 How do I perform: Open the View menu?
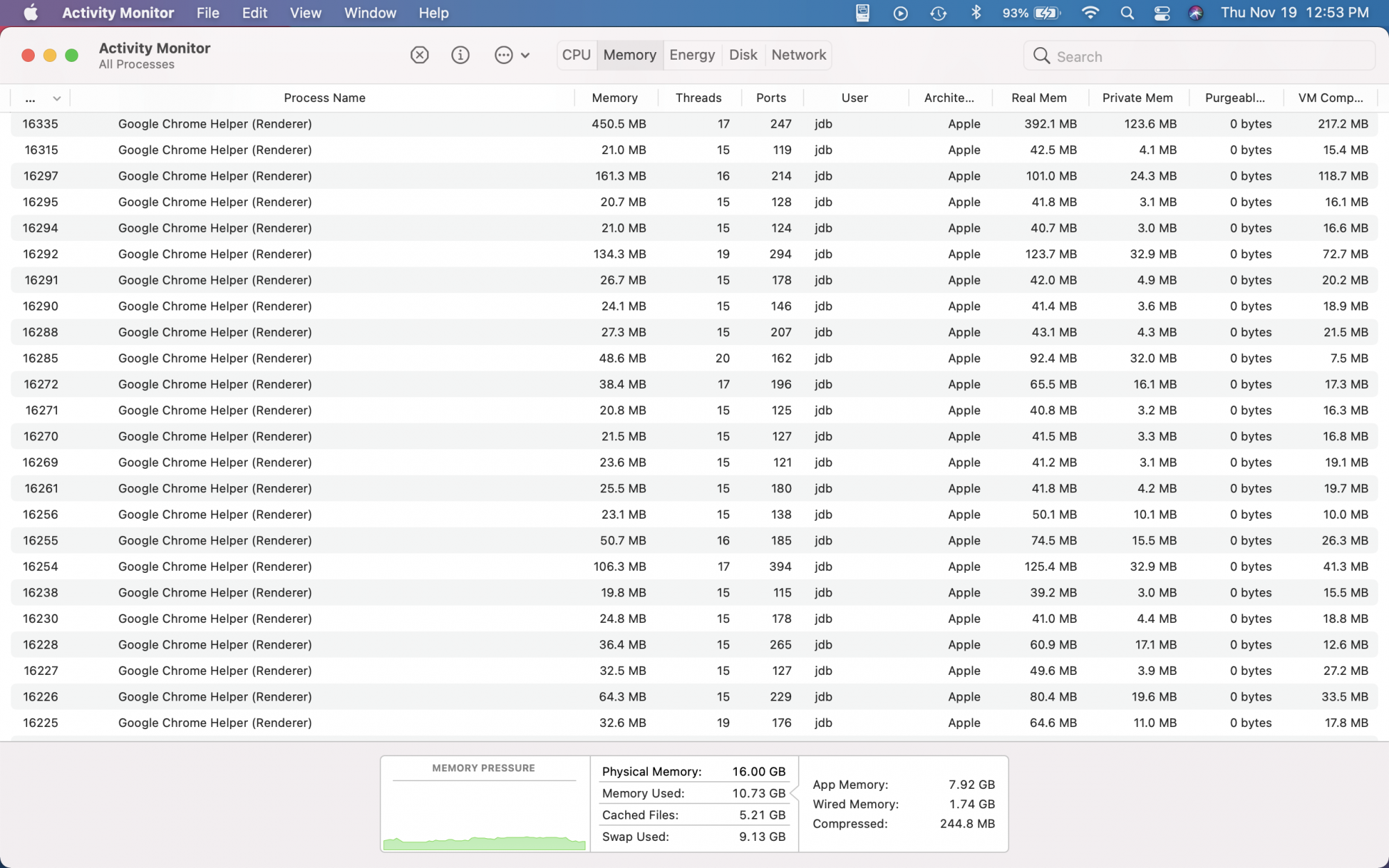pyautogui.click(x=306, y=13)
